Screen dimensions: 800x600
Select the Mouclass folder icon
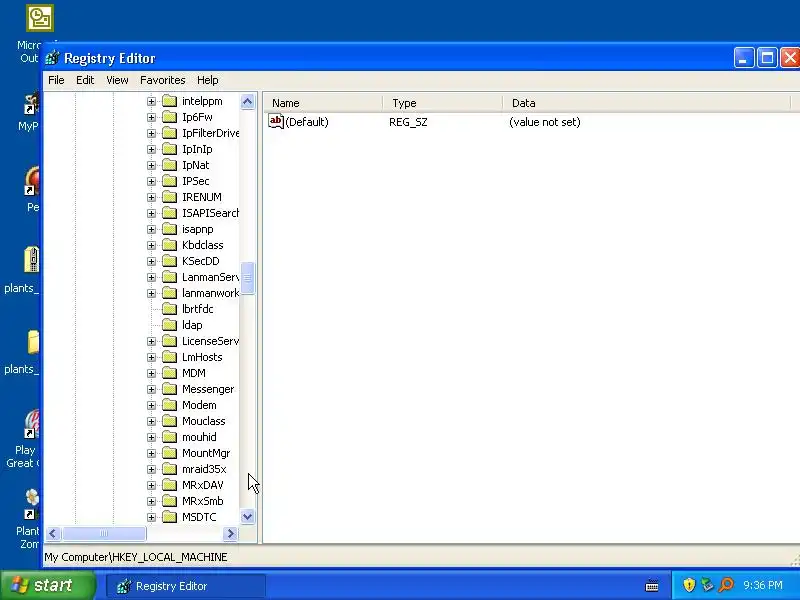point(169,421)
